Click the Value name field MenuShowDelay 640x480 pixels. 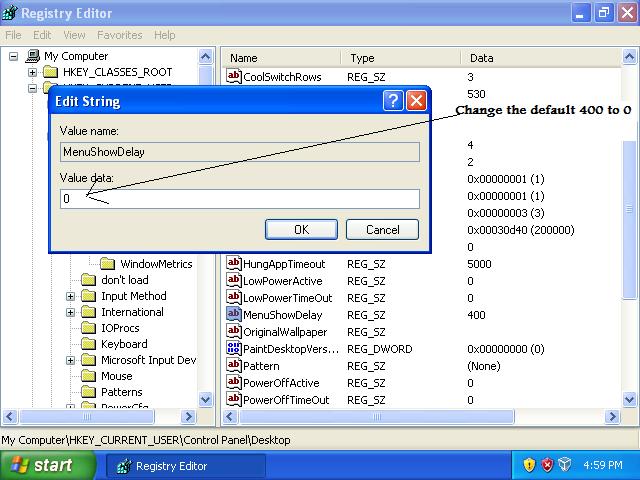(240, 152)
